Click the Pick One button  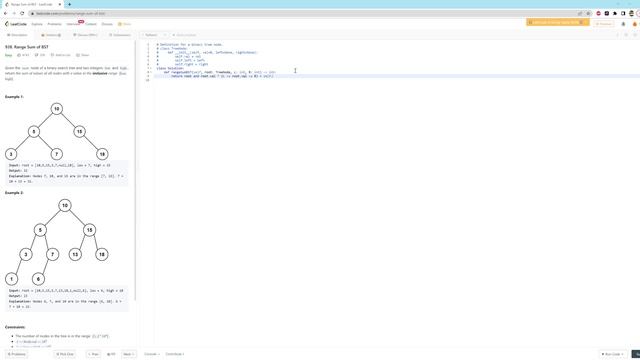[x=64, y=354]
